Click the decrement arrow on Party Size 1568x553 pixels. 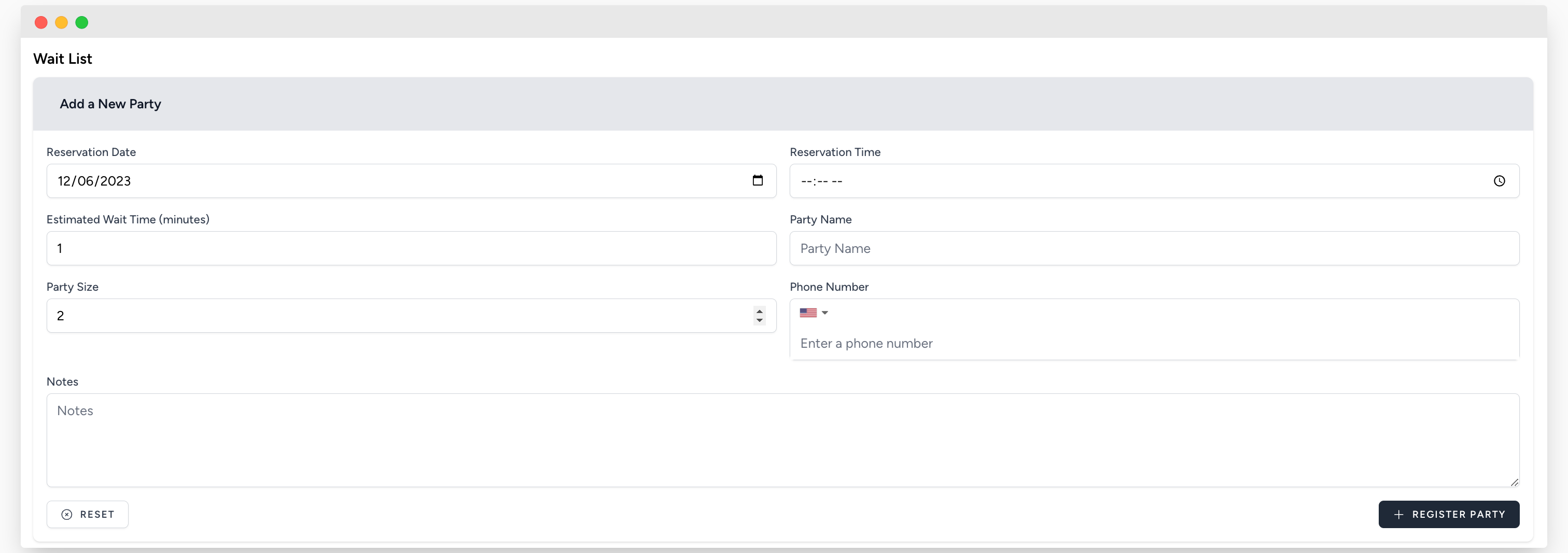[759, 320]
